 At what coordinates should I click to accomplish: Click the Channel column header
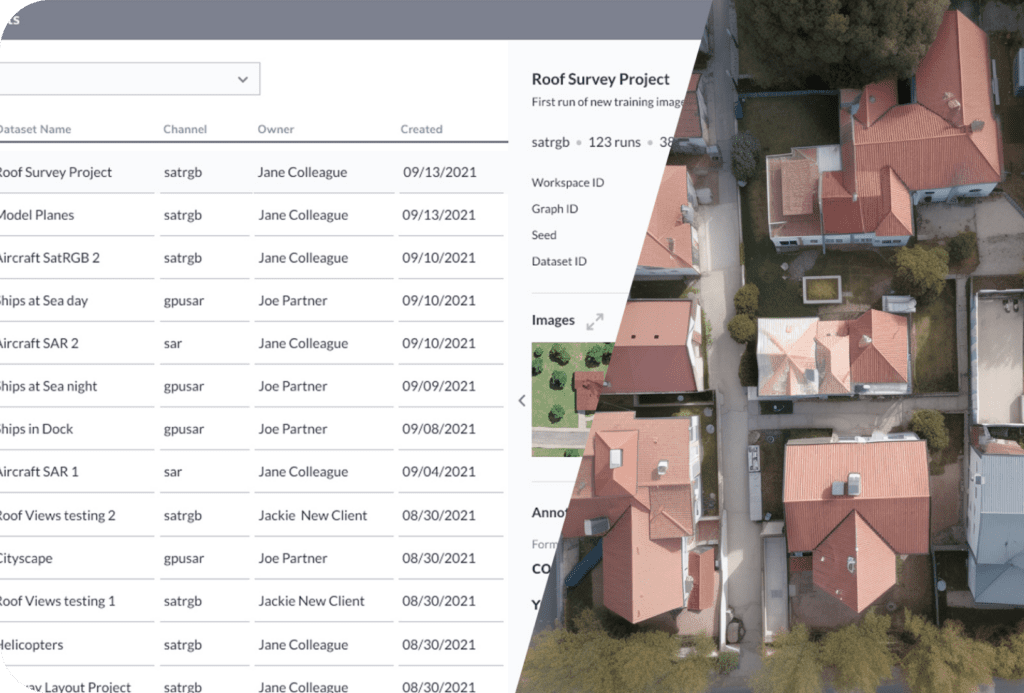[184, 128]
